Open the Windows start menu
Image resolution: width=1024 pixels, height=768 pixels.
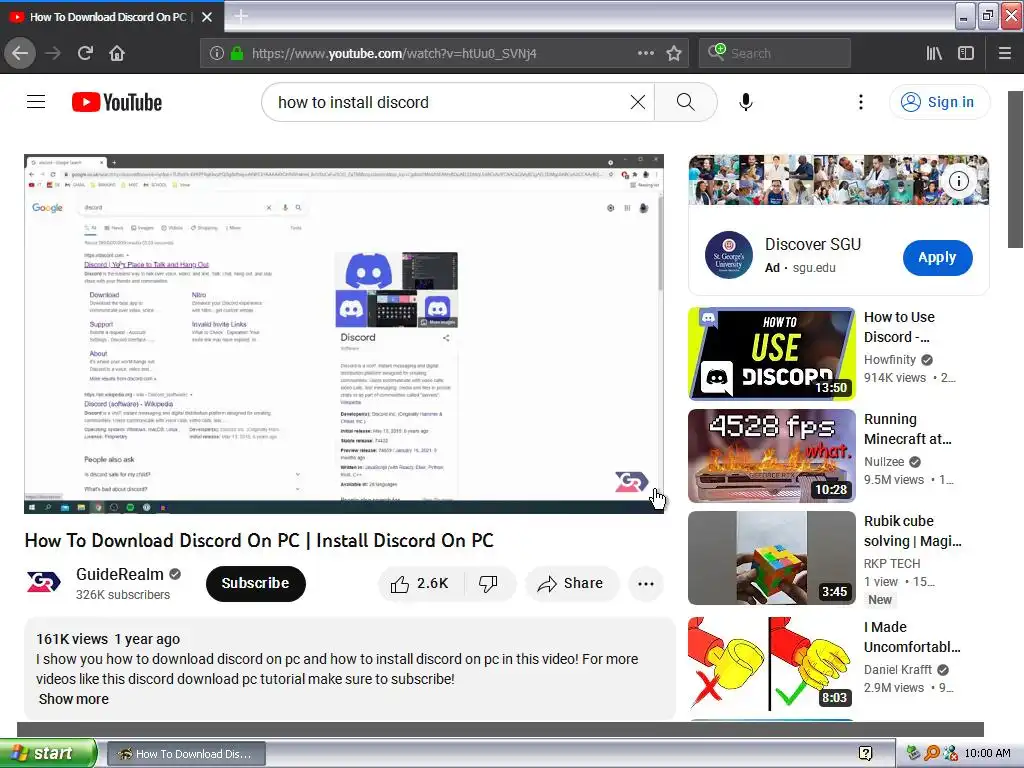pyautogui.click(x=48, y=753)
